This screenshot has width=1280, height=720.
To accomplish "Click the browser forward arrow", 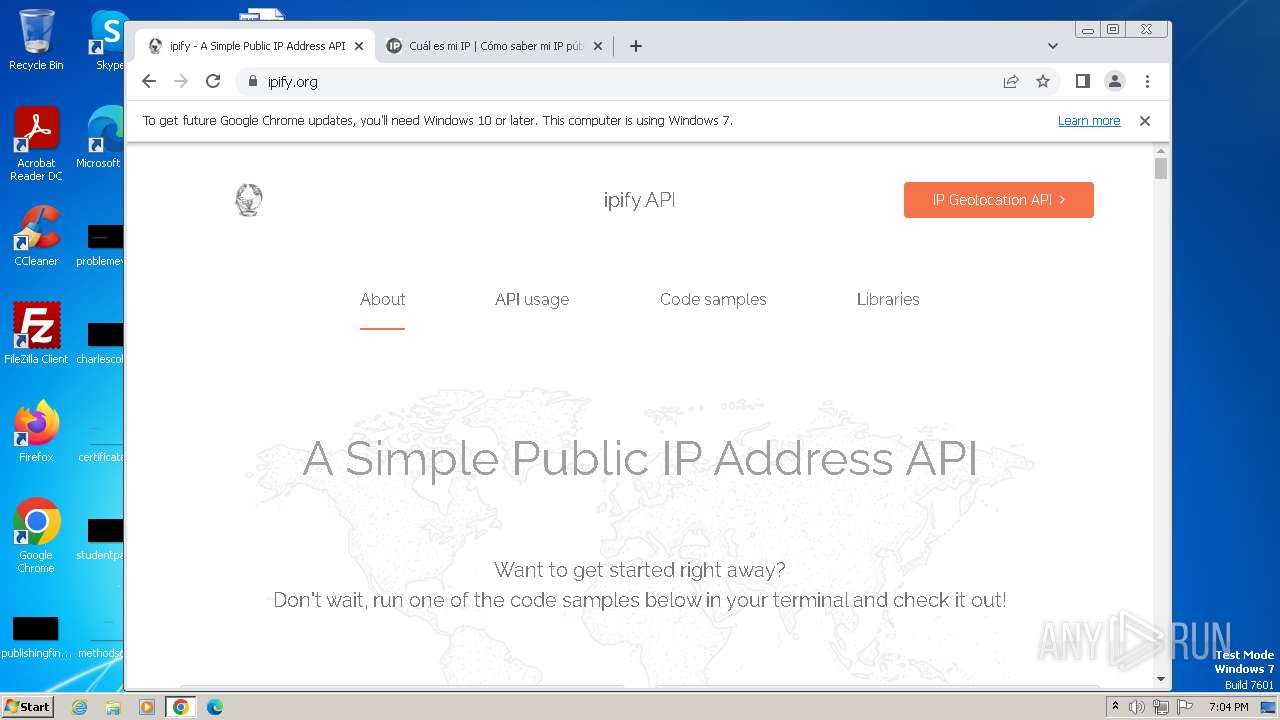I will click(181, 81).
